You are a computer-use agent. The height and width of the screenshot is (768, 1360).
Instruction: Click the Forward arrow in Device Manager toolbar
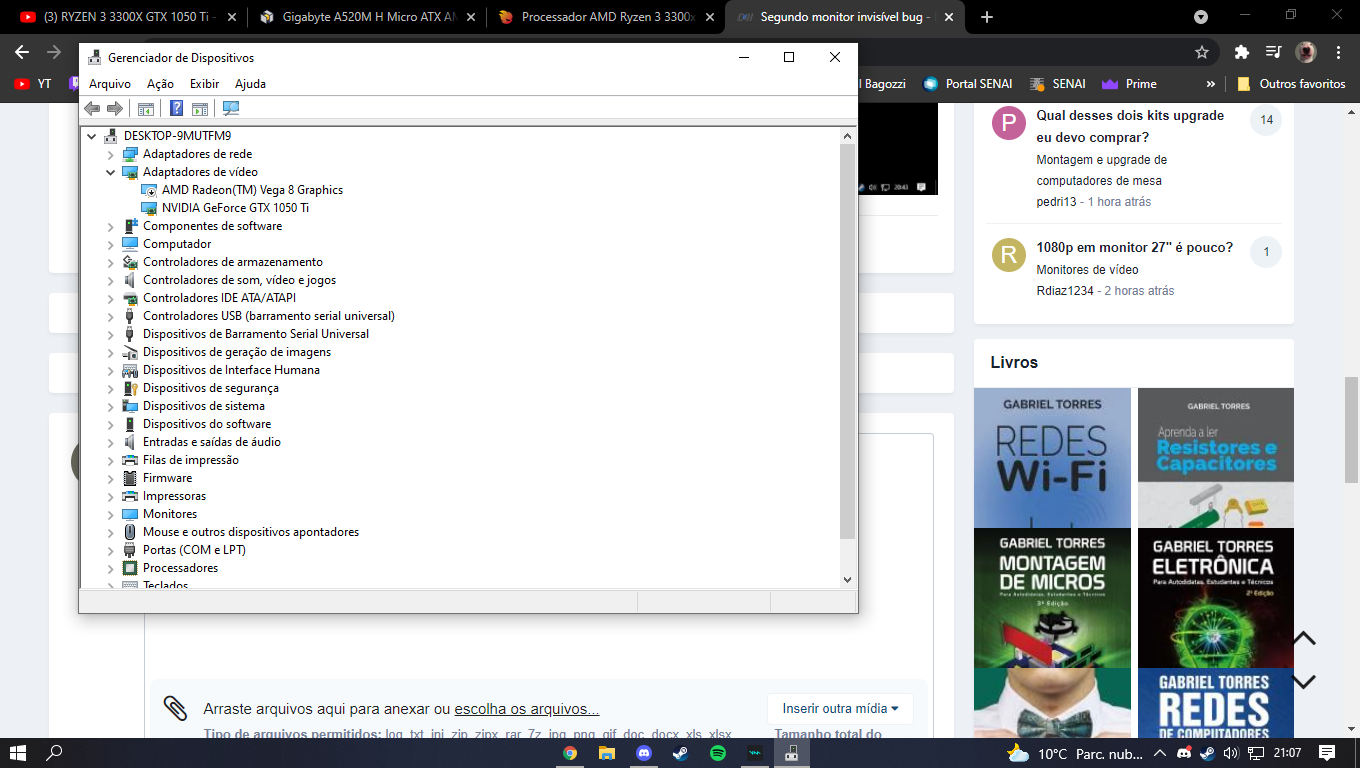click(x=115, y=108)
